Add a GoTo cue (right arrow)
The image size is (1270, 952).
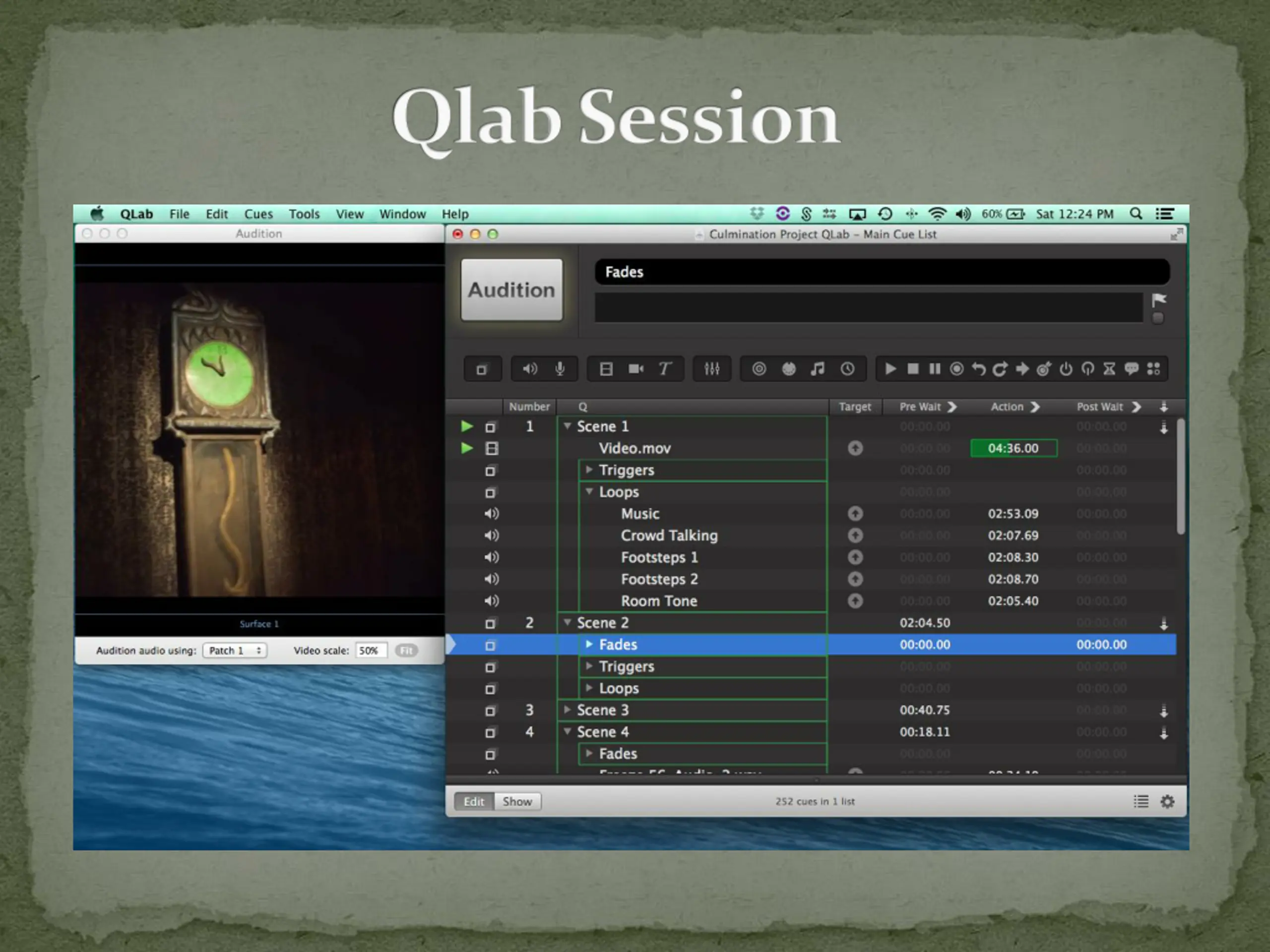(1022, 369)
